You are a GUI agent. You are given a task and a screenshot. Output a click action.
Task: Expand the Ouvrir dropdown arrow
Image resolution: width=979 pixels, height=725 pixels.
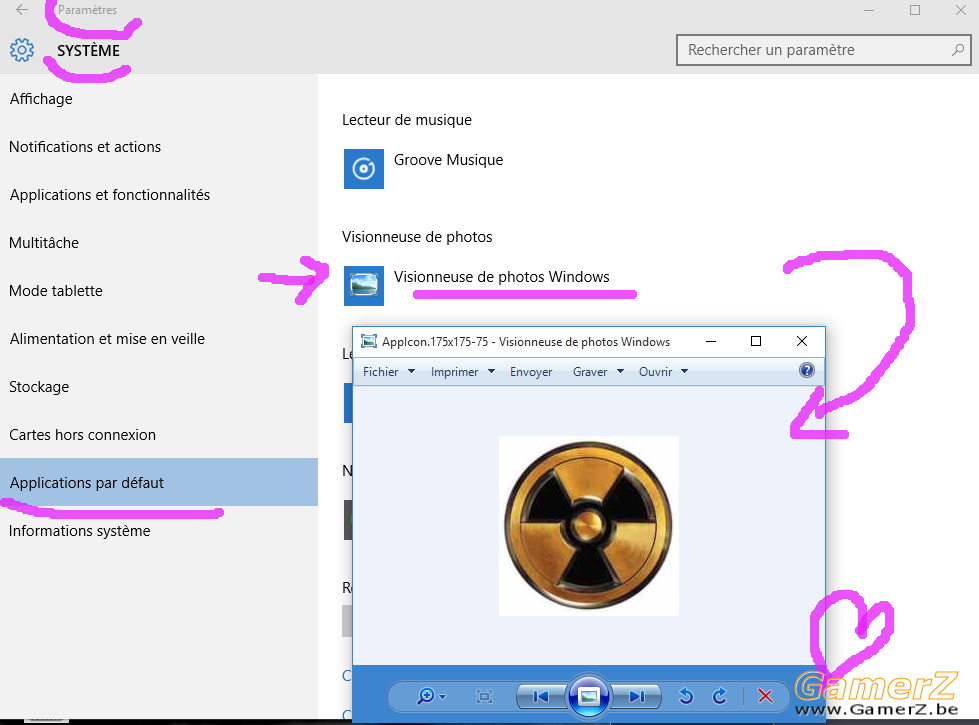point(684,371)
